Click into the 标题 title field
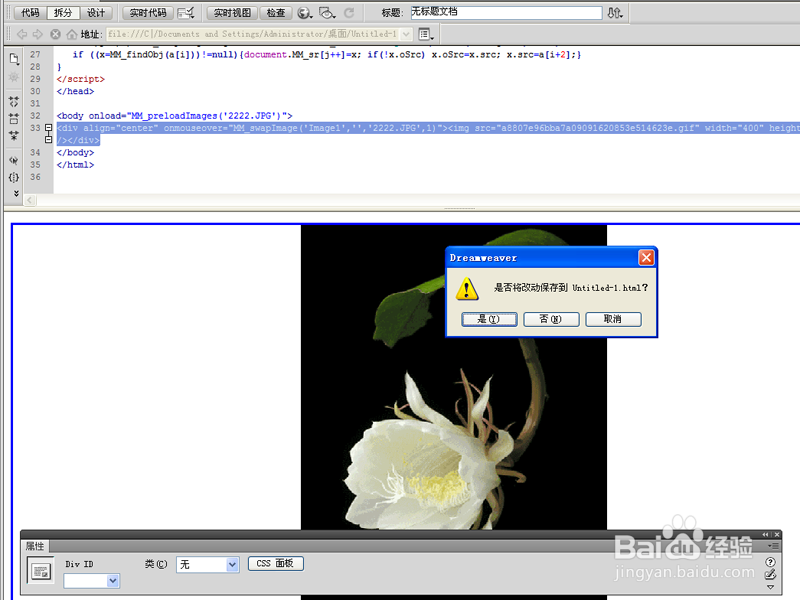The image size is (800, 600). click(x=506, y=13)
